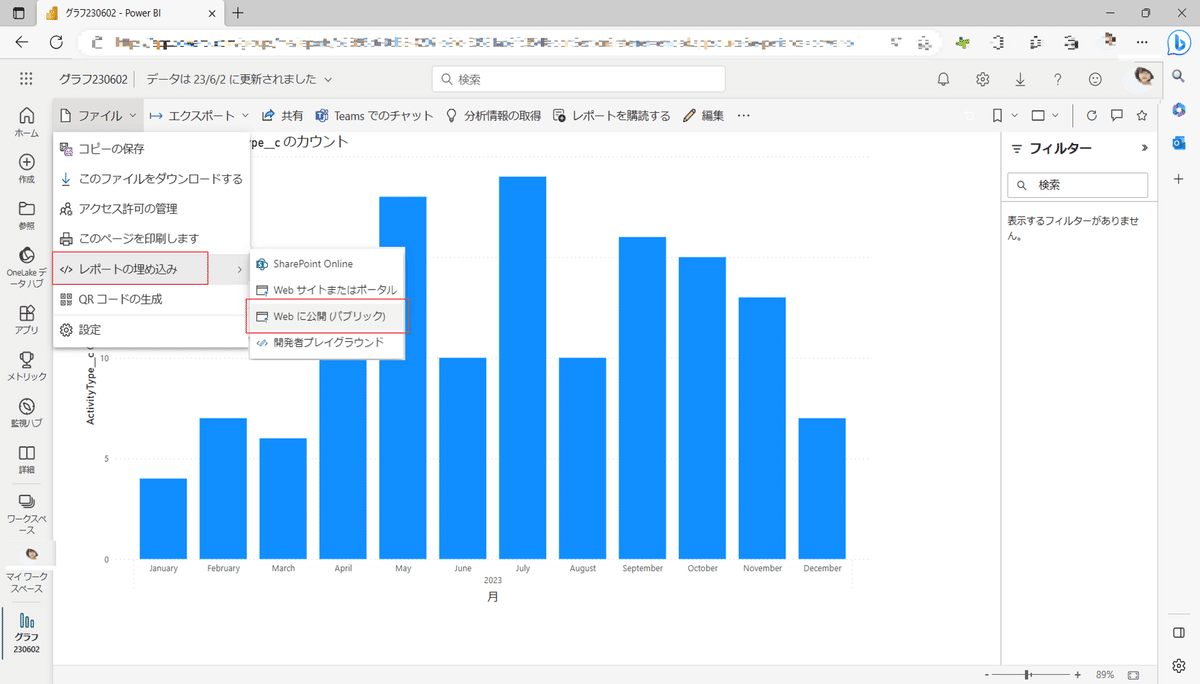Click the download icon in header

click(x=1020, y=79)
